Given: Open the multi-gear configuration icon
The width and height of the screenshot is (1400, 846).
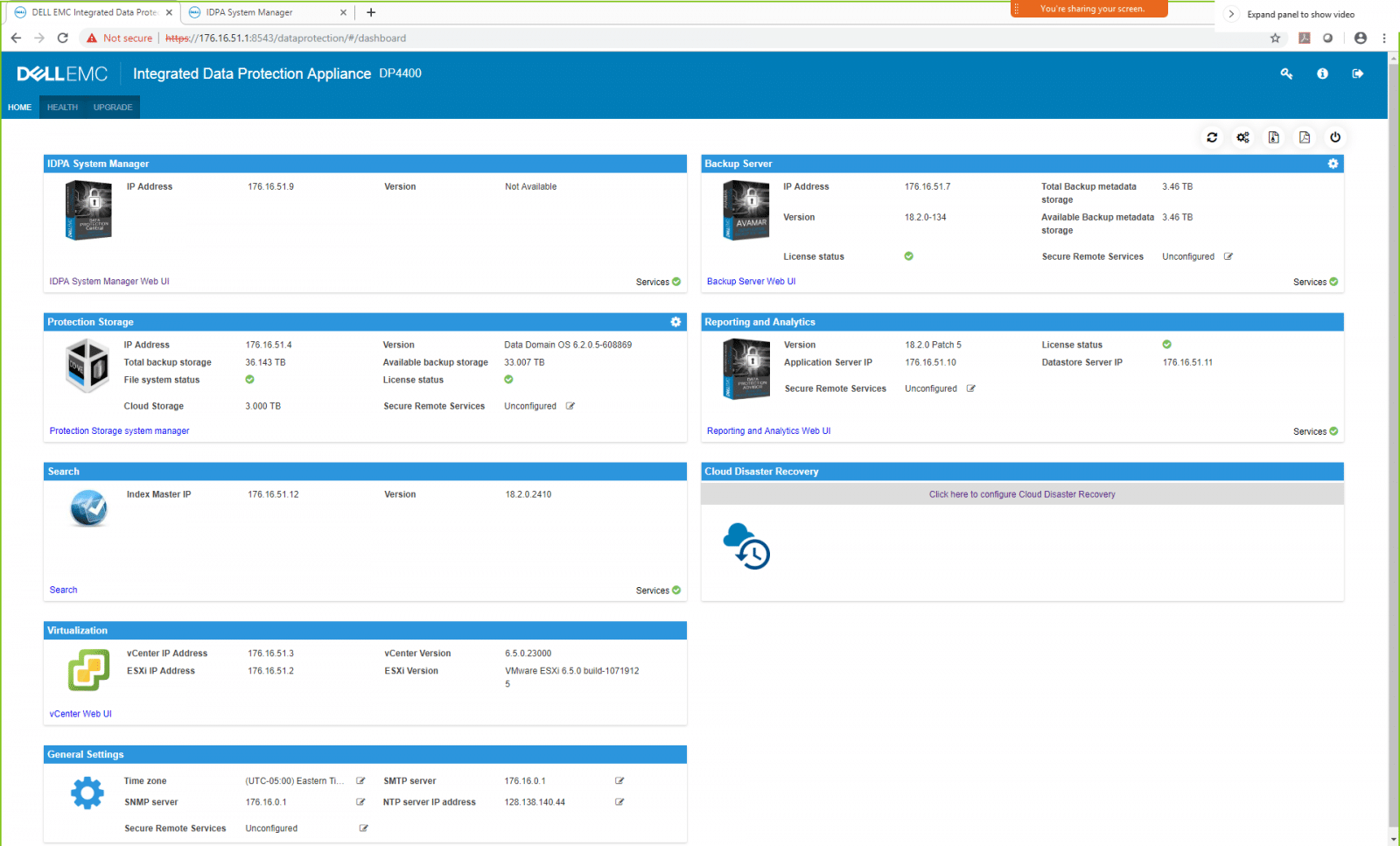Looking at the screenshot, I should pyautogui.click(x=1242, y=137).
